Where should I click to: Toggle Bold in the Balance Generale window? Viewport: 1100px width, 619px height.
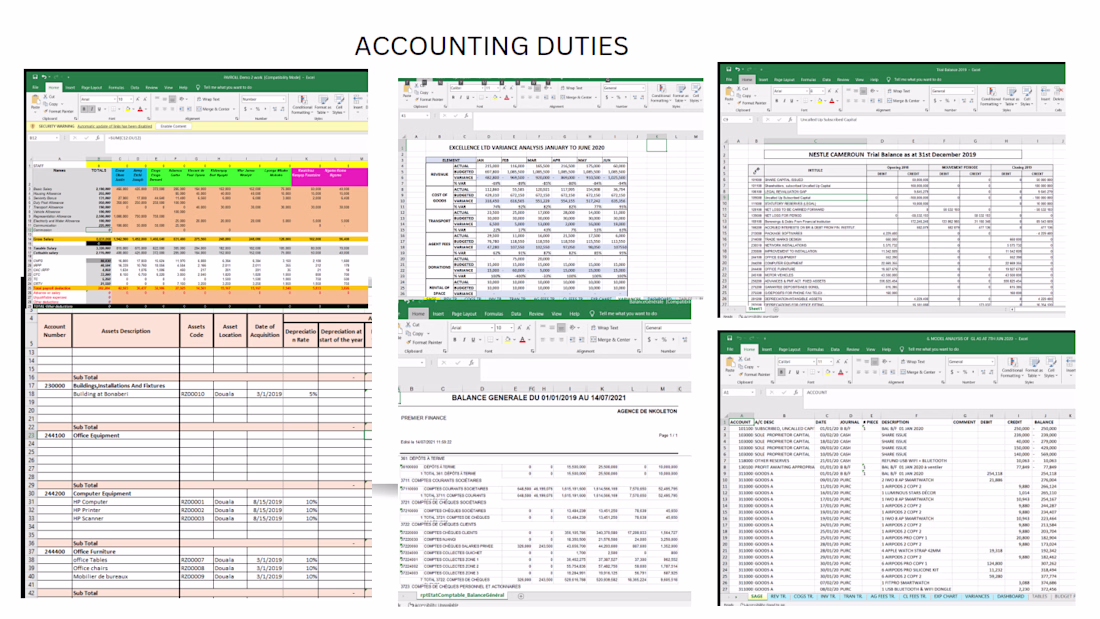(455, 340)
